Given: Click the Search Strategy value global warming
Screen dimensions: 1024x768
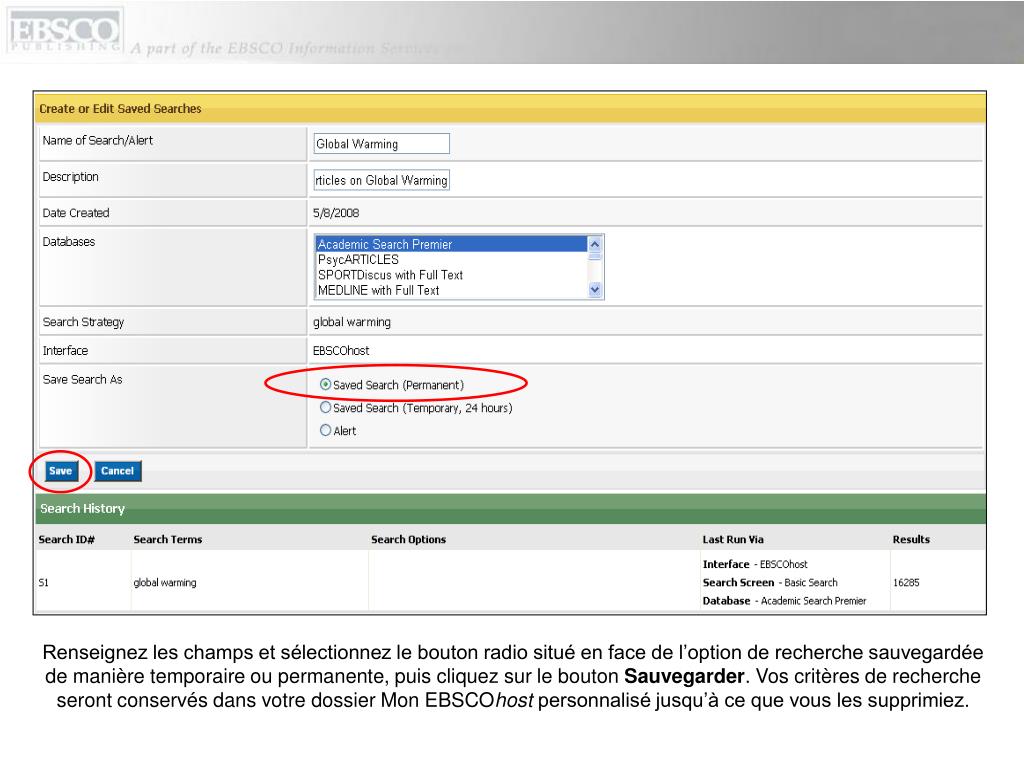Looking at the screenshot, I should (351, 322).
